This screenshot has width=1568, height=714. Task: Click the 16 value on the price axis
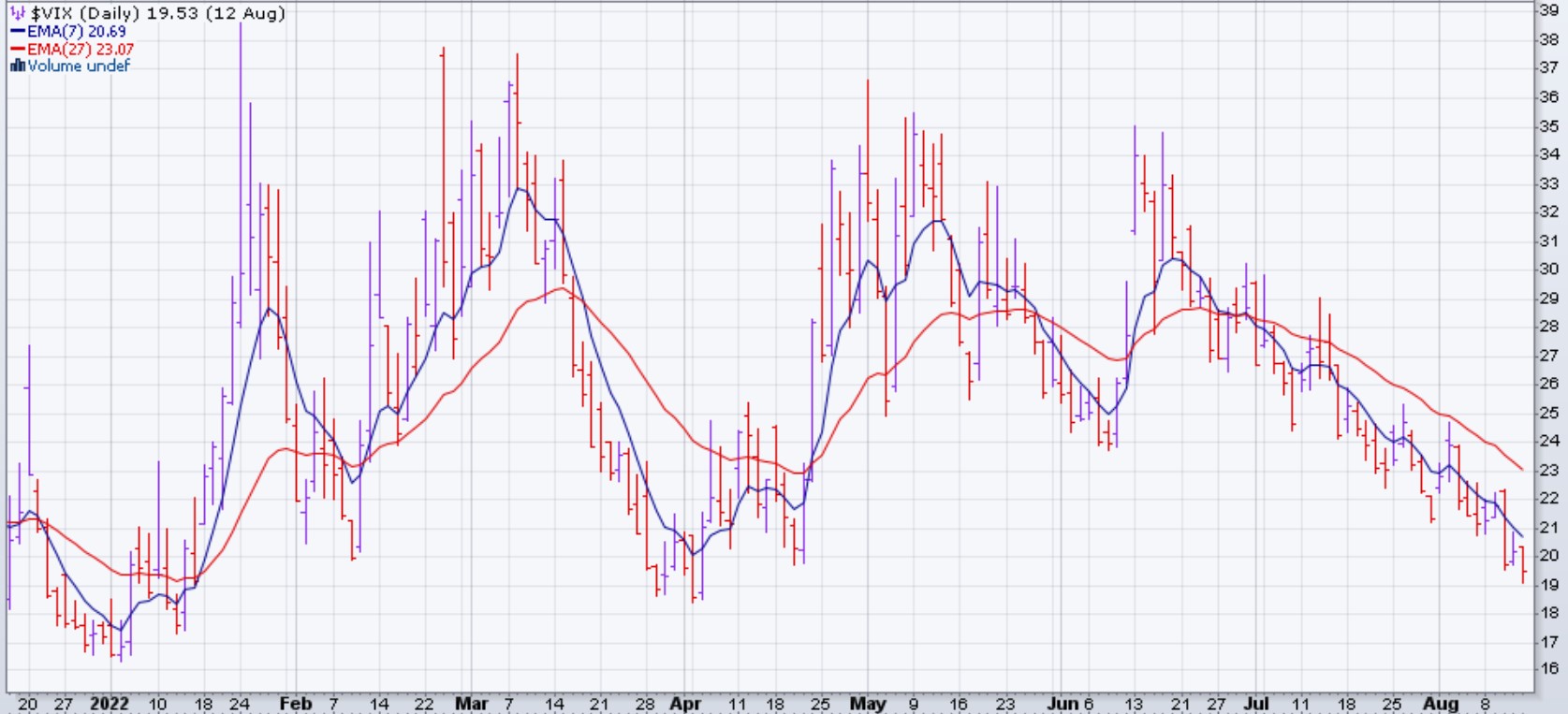pyautogui.click(x=1548, y=668)
